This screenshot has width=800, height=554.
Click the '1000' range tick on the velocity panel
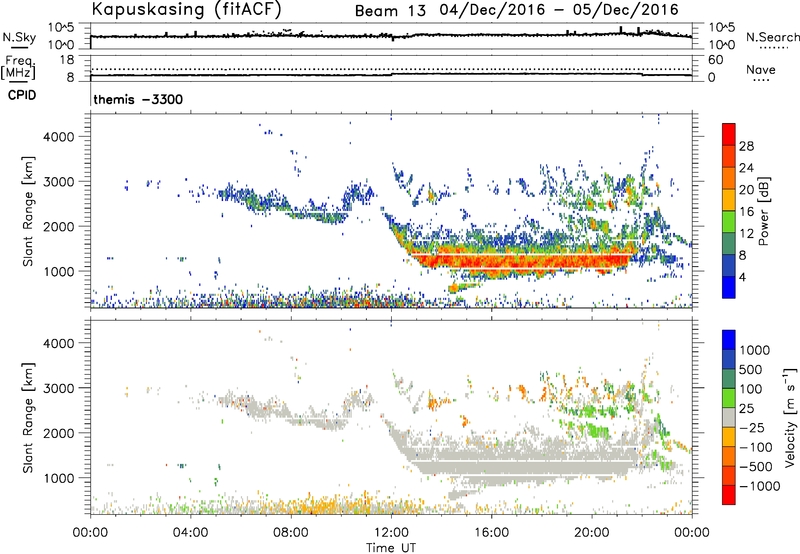58,478
